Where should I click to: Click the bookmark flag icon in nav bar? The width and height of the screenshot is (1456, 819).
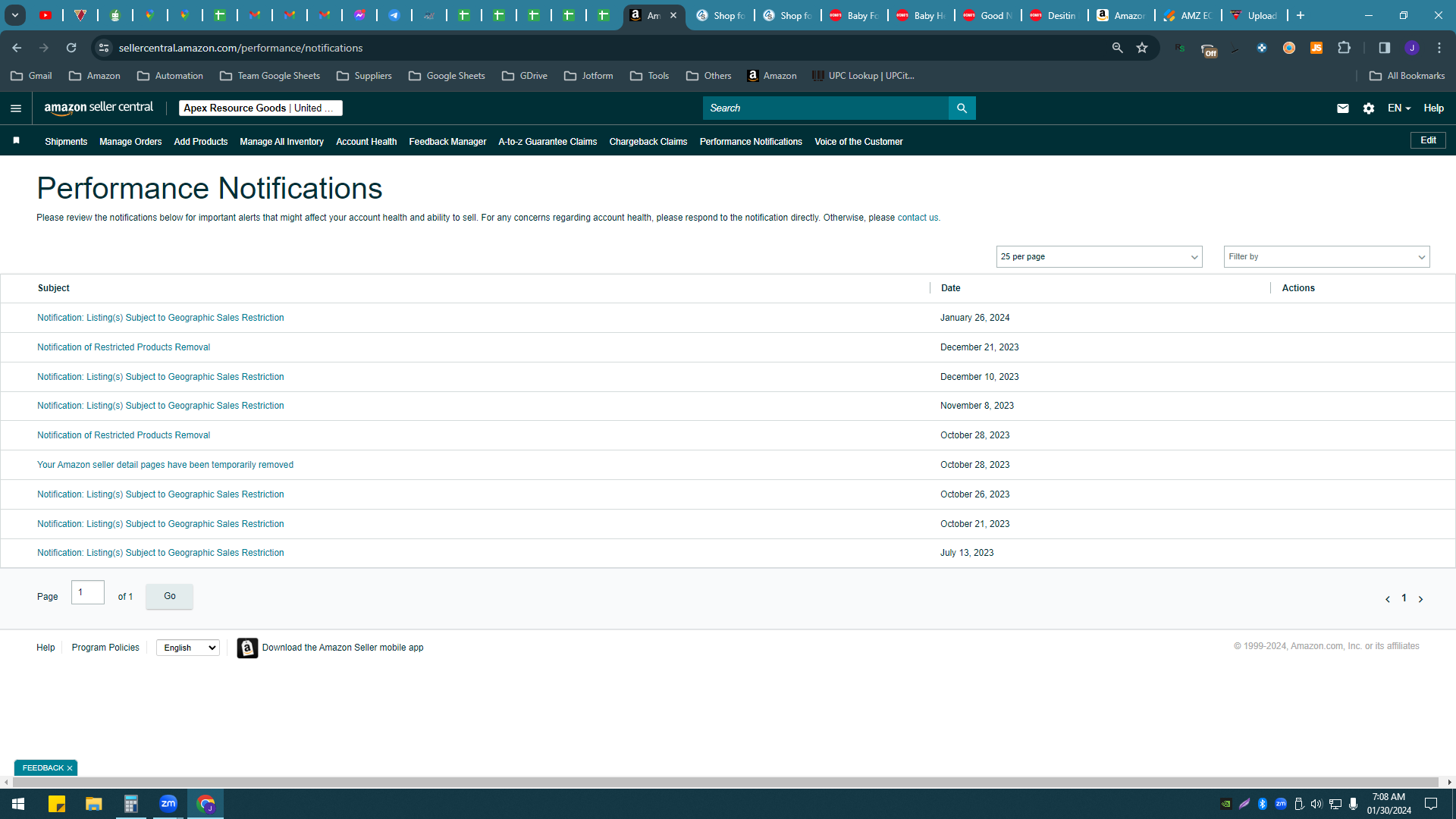tap(17, 141)
